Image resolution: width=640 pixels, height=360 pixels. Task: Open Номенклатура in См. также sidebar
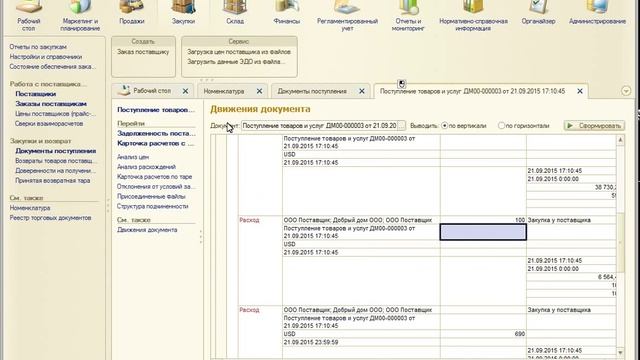pyautogui.click(x=30, y=208)
